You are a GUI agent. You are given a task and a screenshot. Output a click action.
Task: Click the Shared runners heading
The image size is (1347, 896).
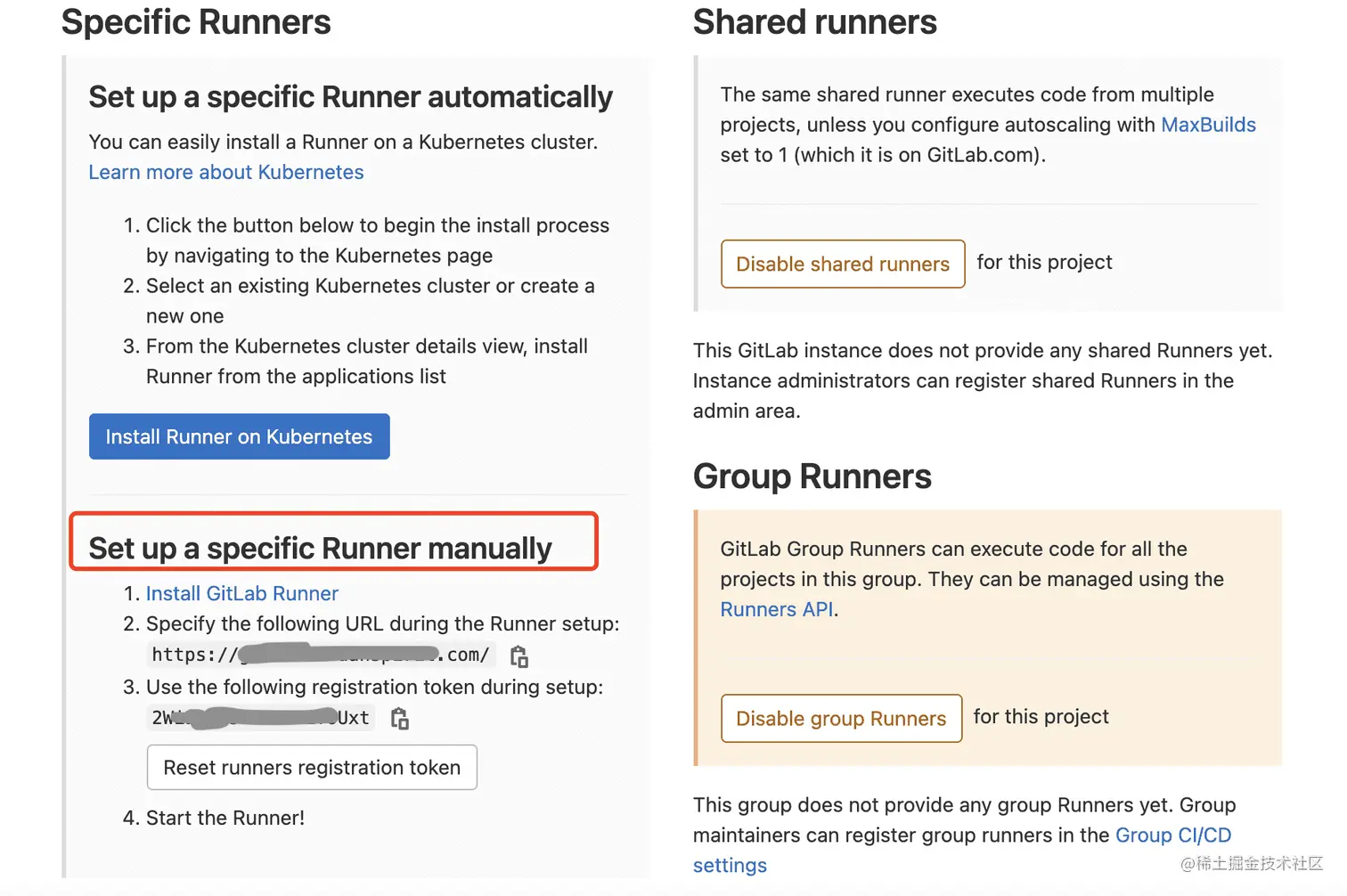[x=814, y=22]
